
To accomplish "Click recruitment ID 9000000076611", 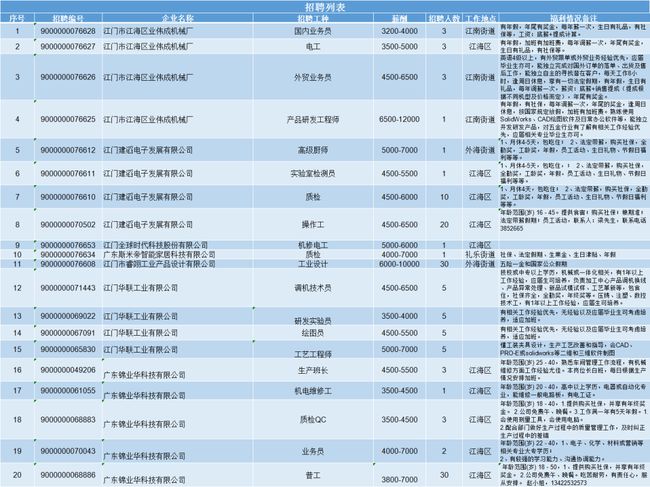I will (x=68, y=173).
